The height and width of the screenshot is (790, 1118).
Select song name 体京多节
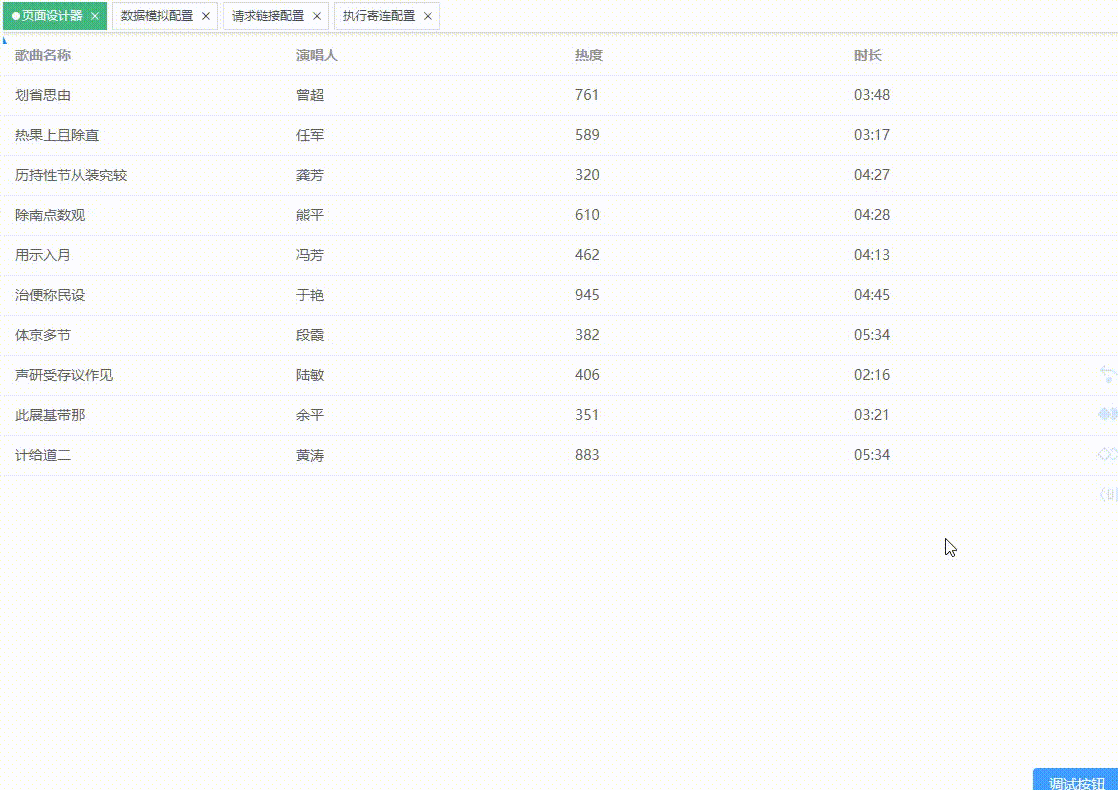43,335
